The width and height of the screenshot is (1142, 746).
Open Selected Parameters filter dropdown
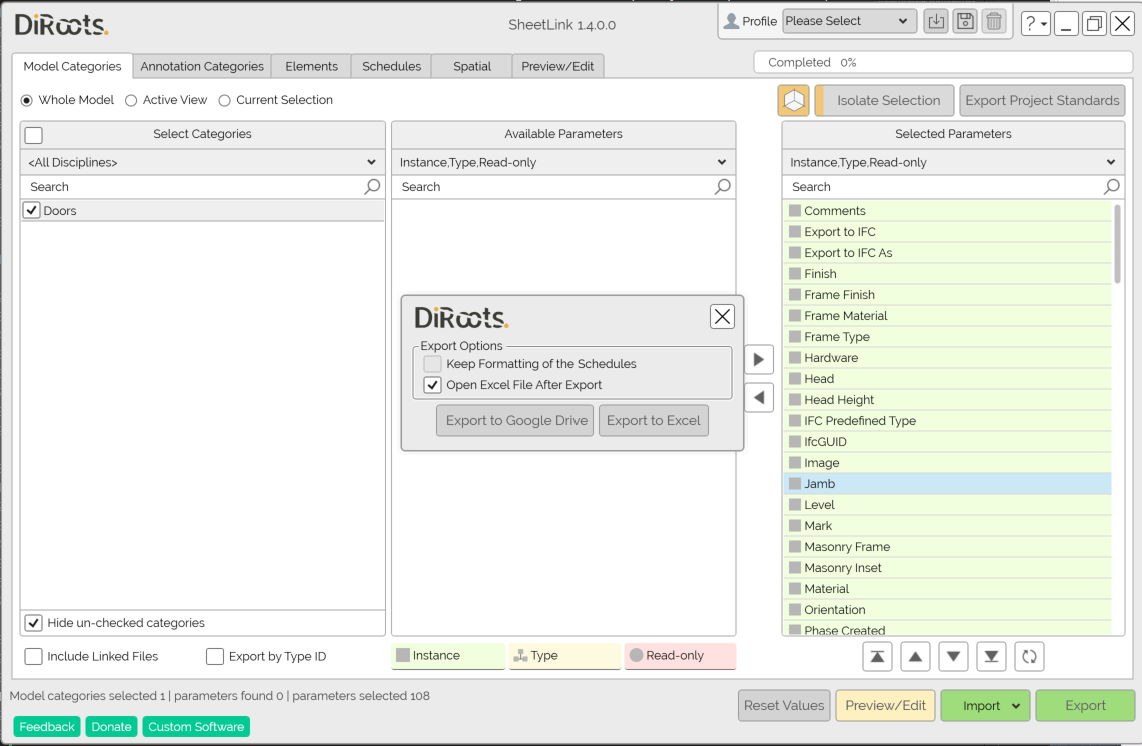tap(953, 162)
